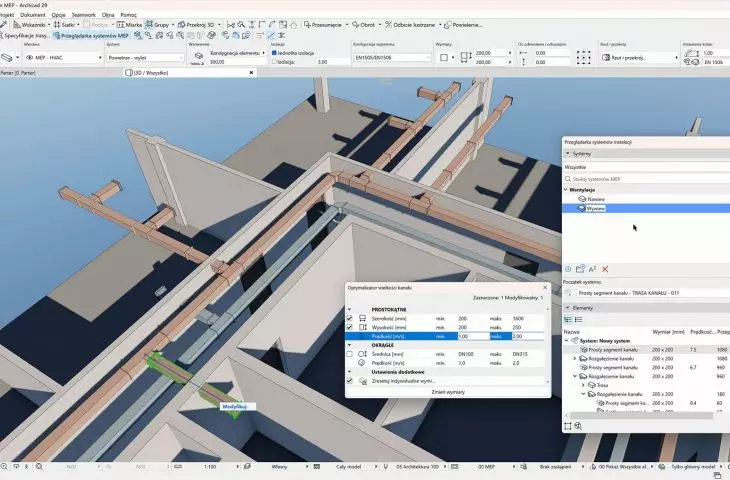The width and height of the screenshot is (730, 480).
Task: Click the zoom-to-element icon in the systems browser footer
Action: click(578, 426)
